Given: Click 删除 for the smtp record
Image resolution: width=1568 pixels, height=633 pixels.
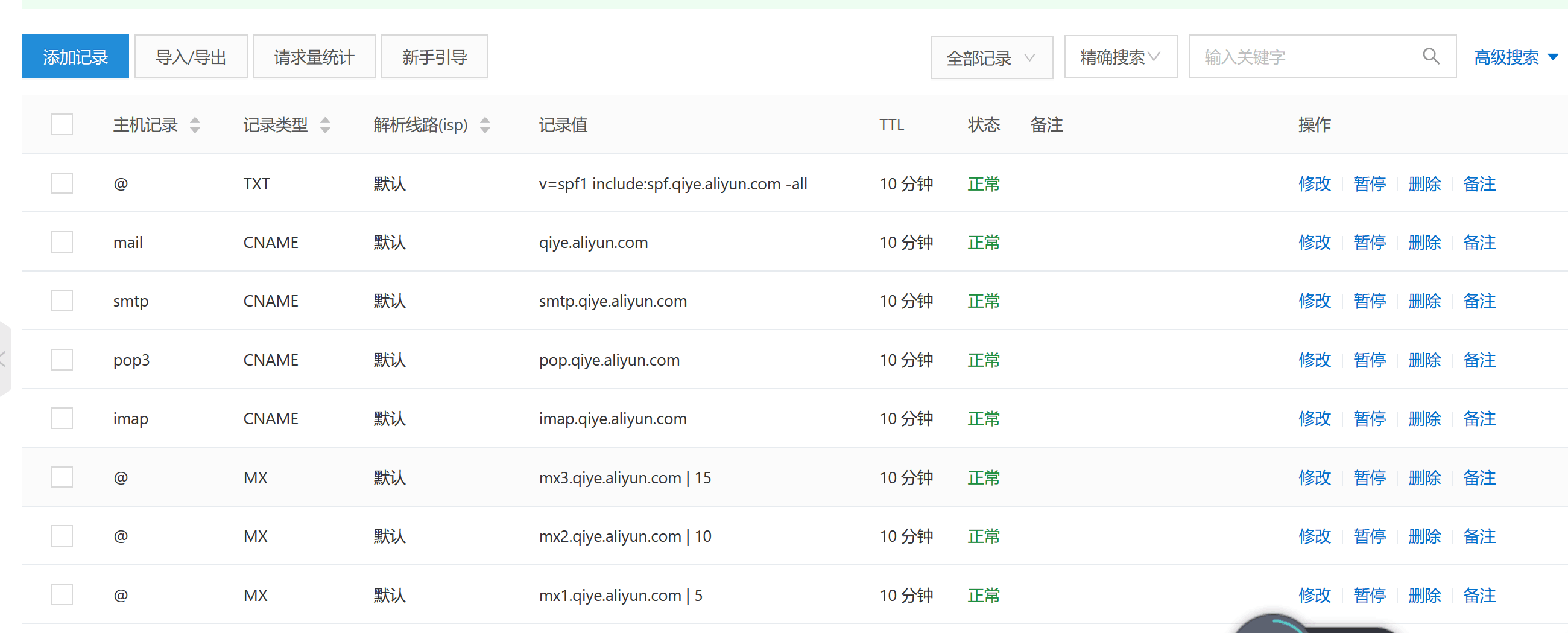Looking at the screenshot, I should 1424,301.
